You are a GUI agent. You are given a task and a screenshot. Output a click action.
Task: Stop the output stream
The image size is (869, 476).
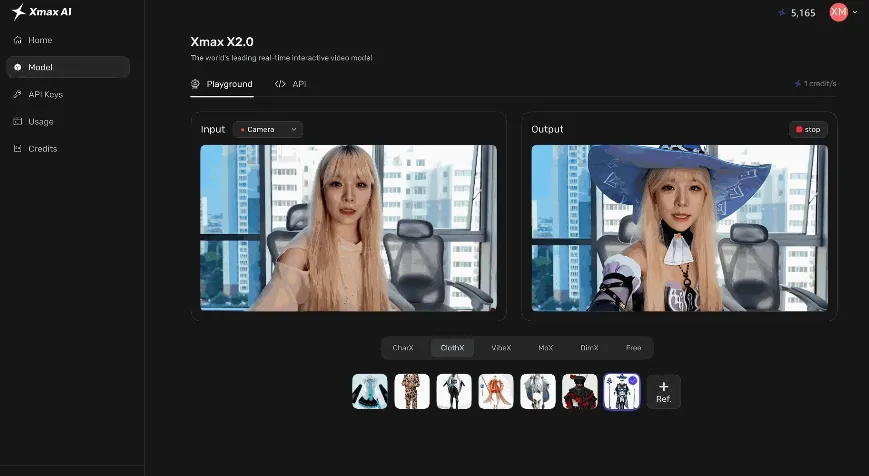[x=808, y=129]
